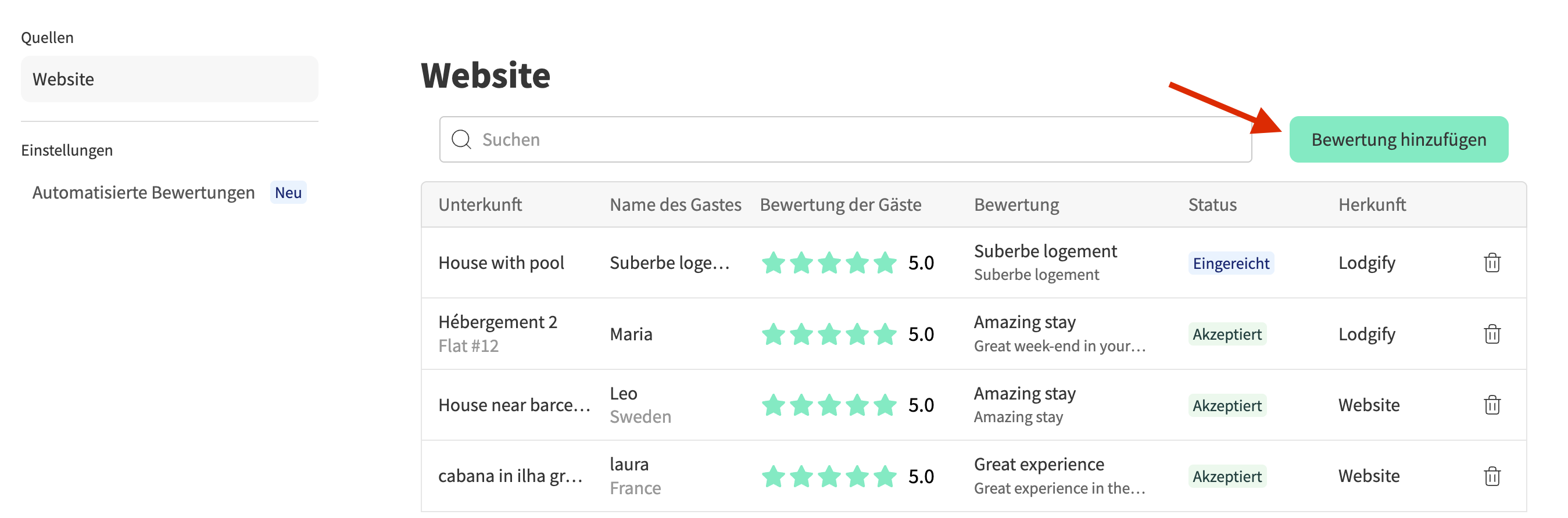Click Akzeptiert status in Maria's row

pos(1227,334)
